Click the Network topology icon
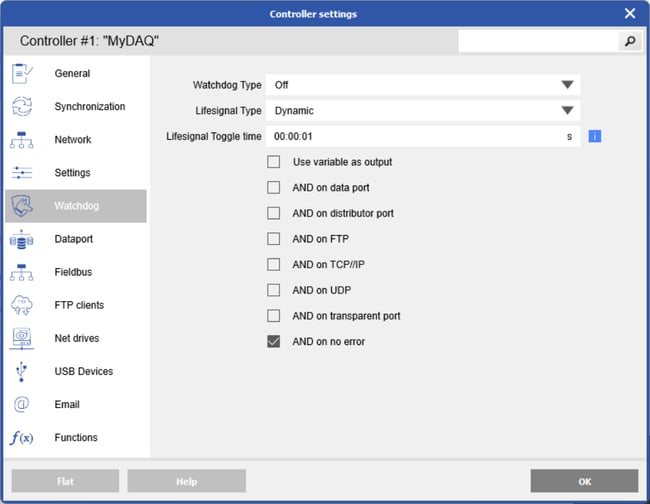 [x=22, y=140]
